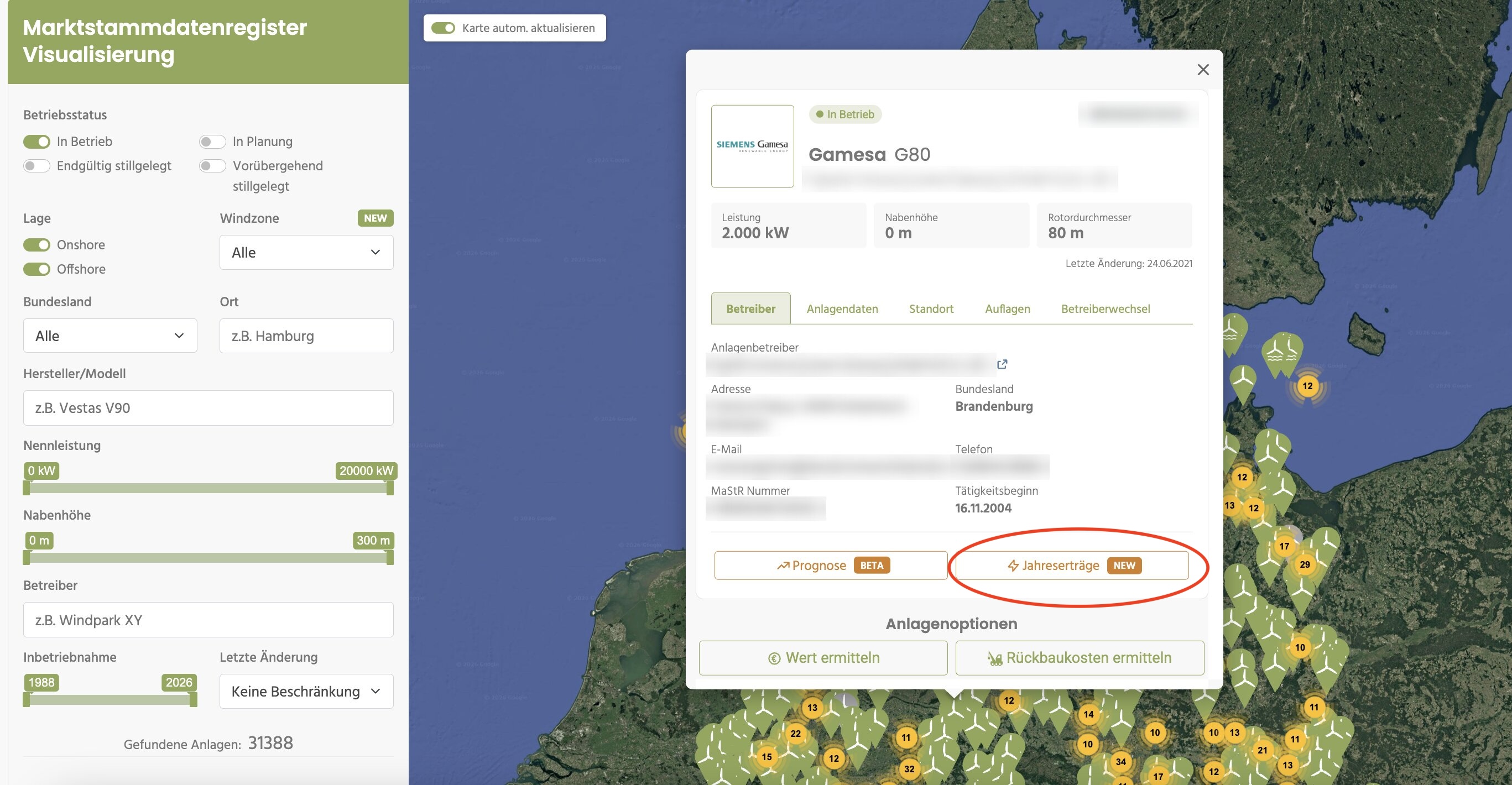This screenshot has height=785, width=1512.
Task: Open the map cluster marker labeled 21
Action: (1262, 750)
